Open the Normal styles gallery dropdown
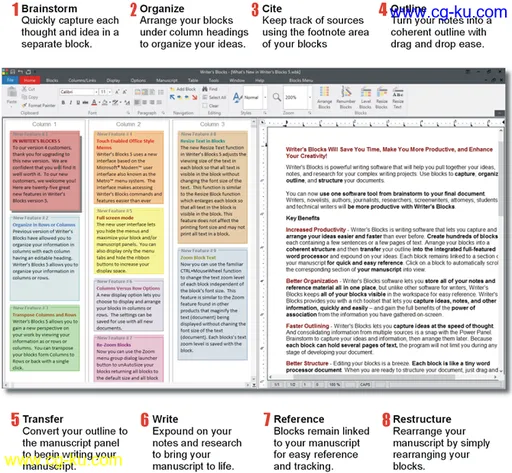The width and height of the screenshot is (512, 473). pyautogui.click(x=265, y=98)
